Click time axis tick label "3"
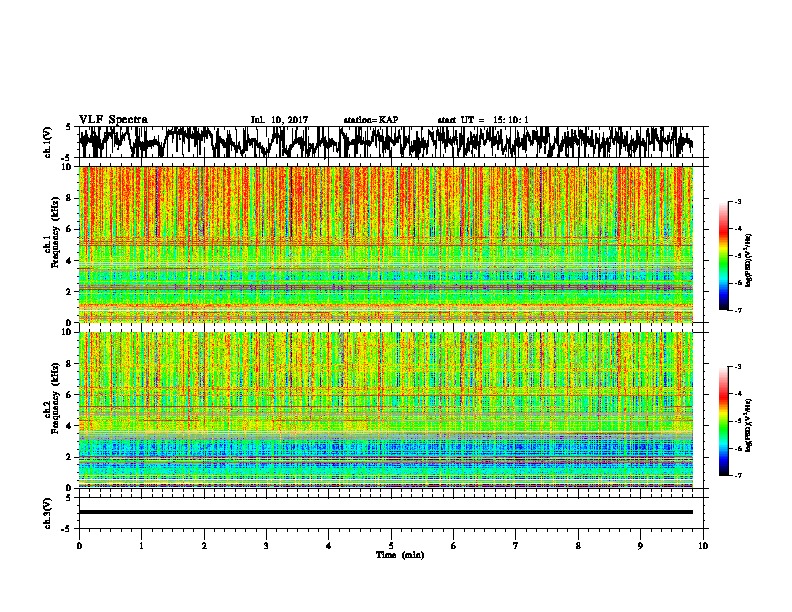This screenshot has height=612, width=792. [266, 546]
